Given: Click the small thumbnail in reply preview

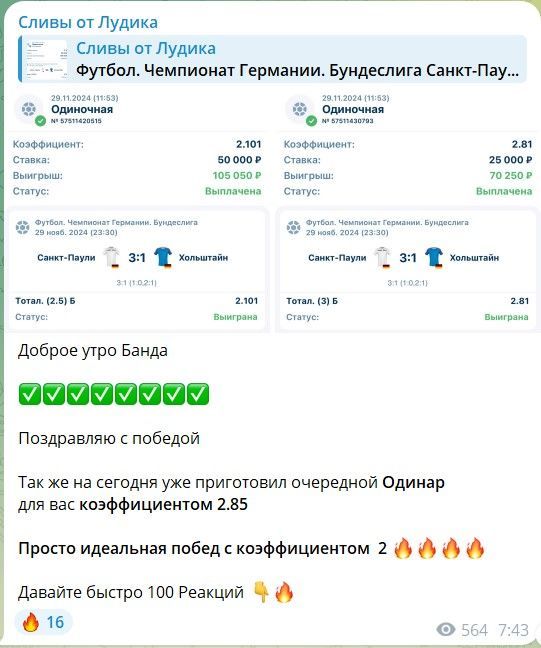Looking at the screenshot, I should [x=46, y=60].
